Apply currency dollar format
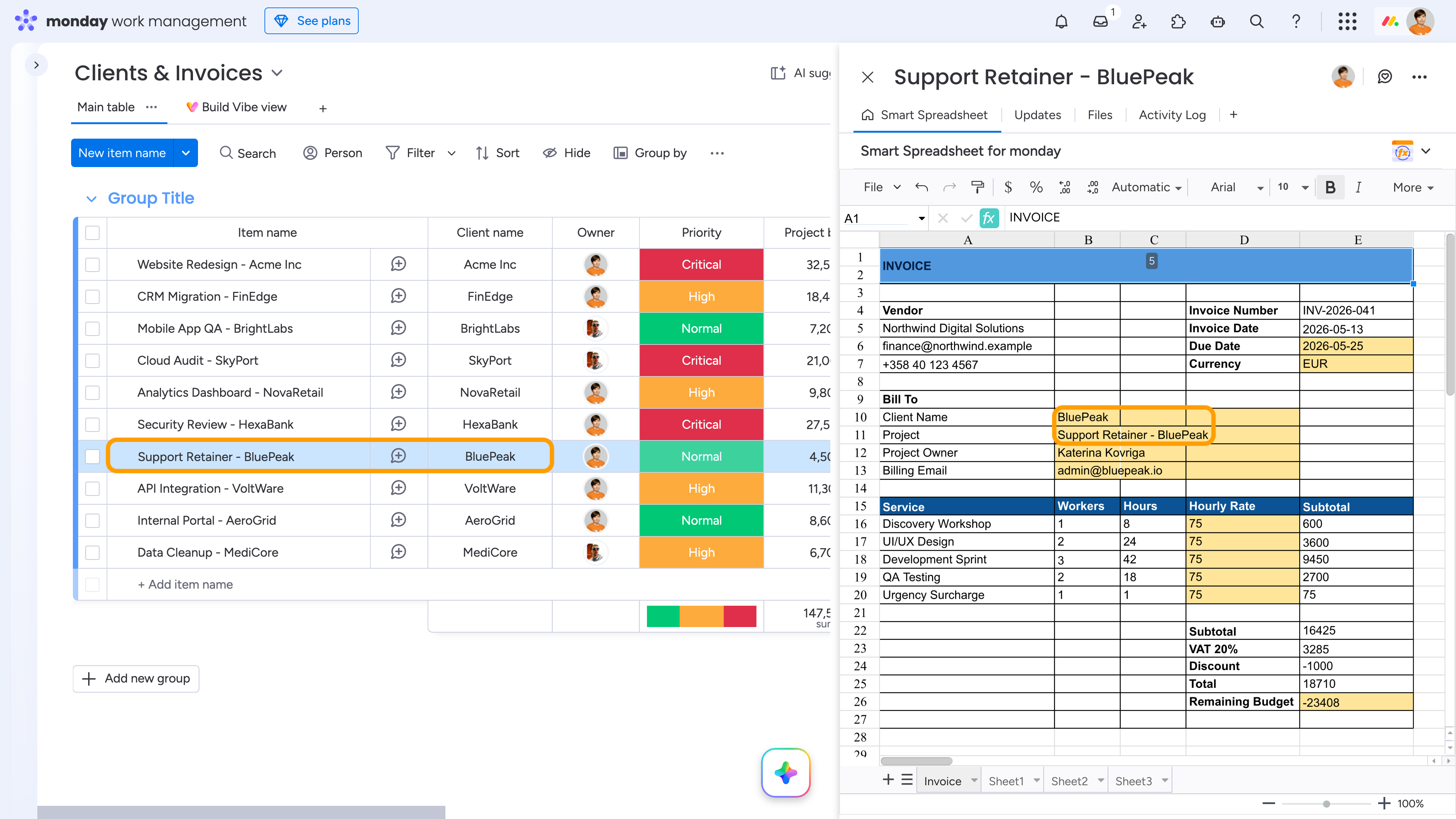 [1008, 187]
